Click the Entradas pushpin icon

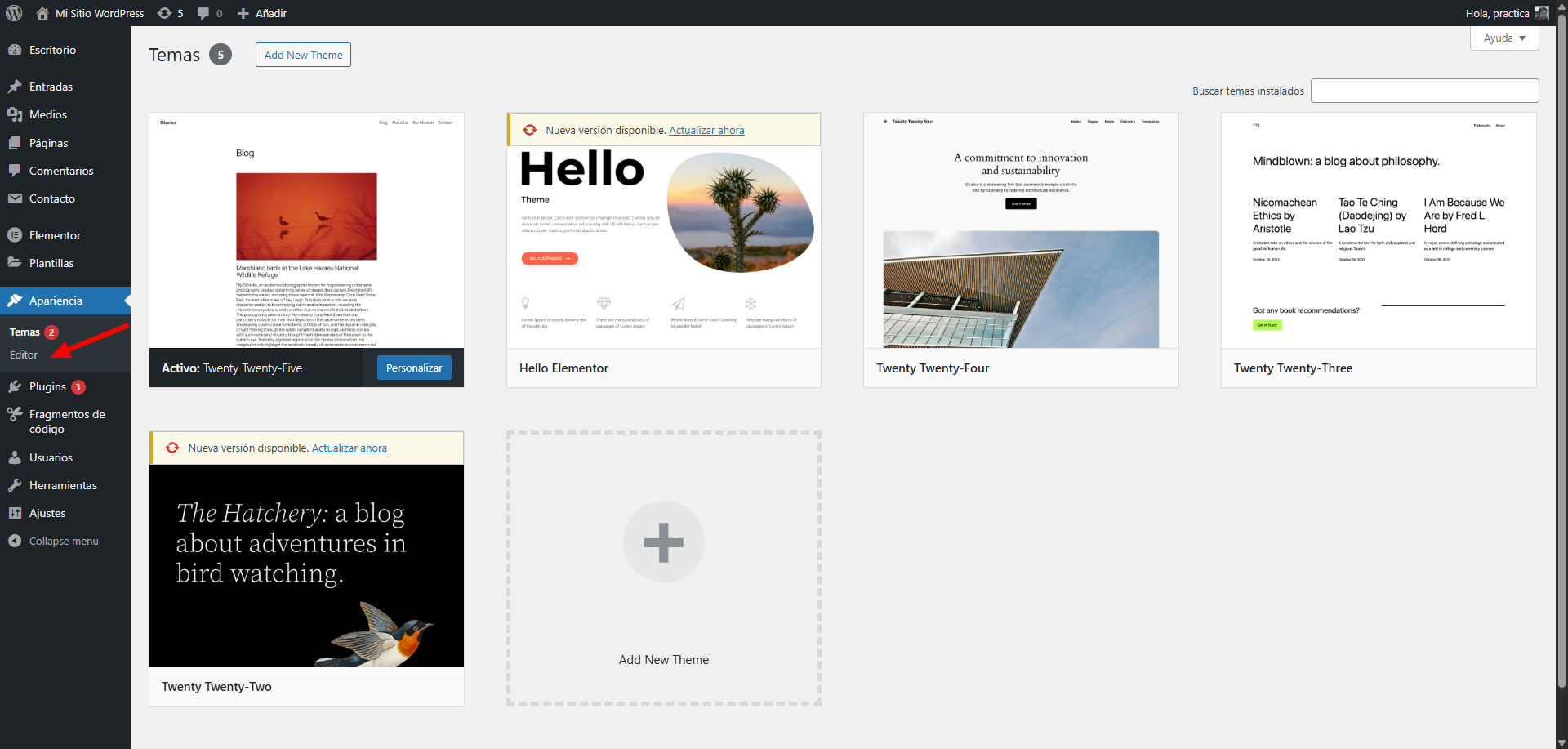tap(15, 87)
